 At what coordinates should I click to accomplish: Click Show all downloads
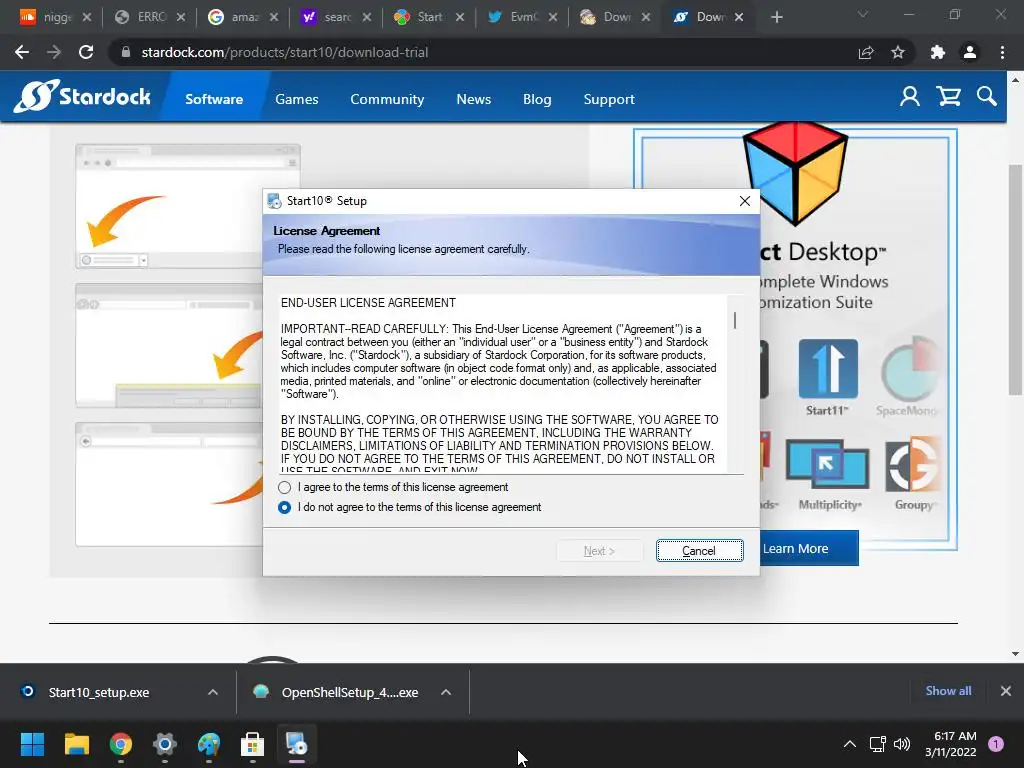click(948, 691)
